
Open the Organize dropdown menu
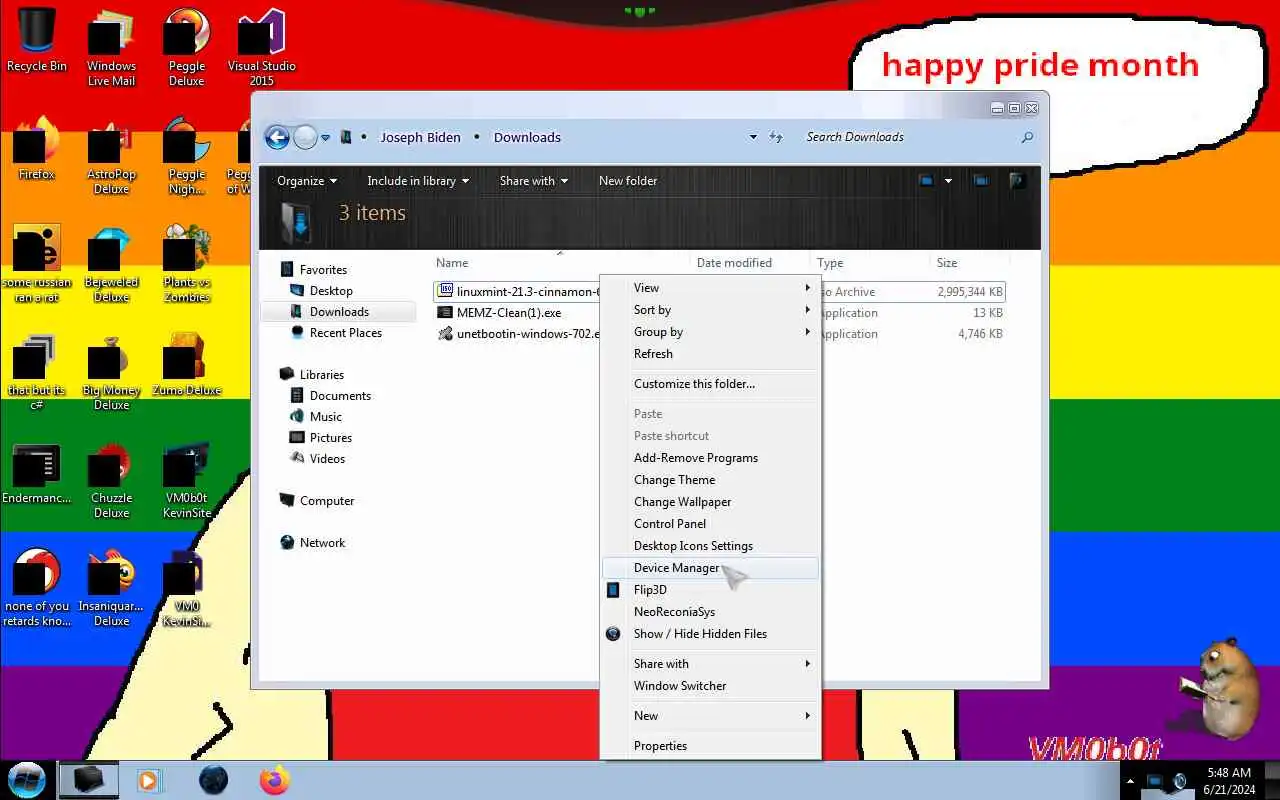pyautogui.click(x=307, y=181)
